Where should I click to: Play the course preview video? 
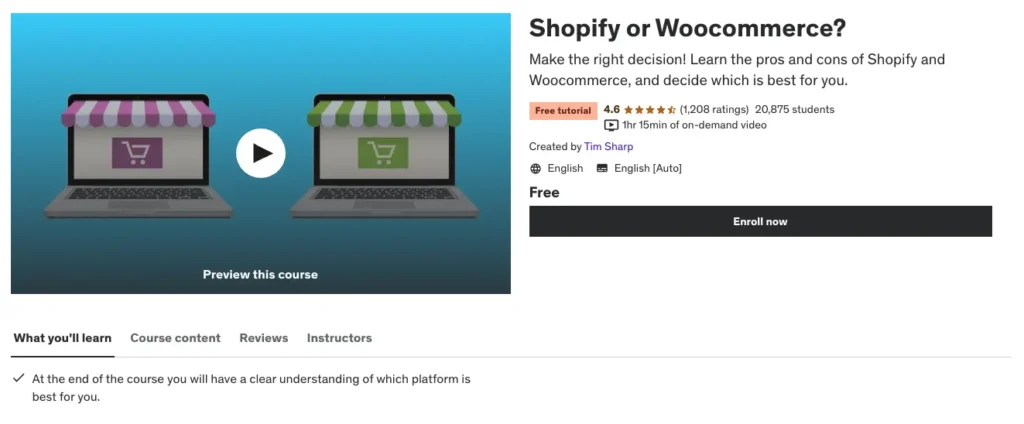261,153
